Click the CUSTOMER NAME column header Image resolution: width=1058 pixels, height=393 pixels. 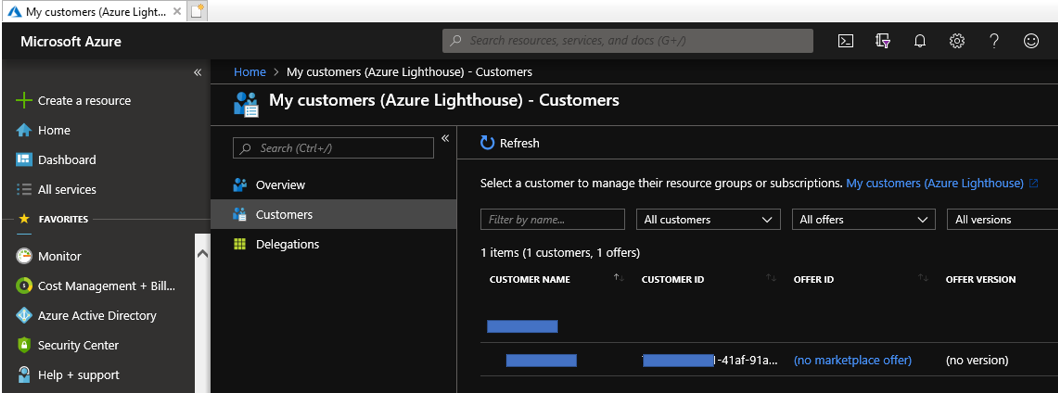coord(530,280)
